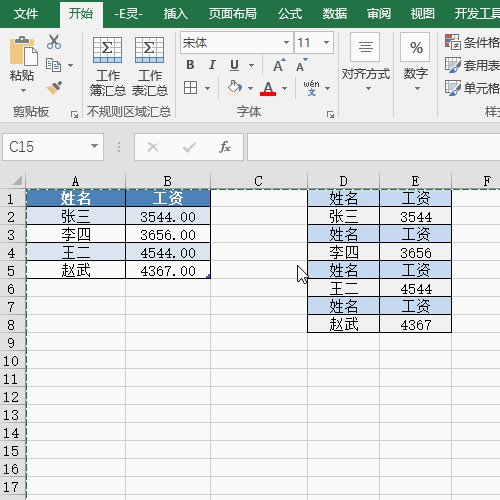Select cell B1 header 工资
This screenshot has width=500, height=500.
[168, 198]
